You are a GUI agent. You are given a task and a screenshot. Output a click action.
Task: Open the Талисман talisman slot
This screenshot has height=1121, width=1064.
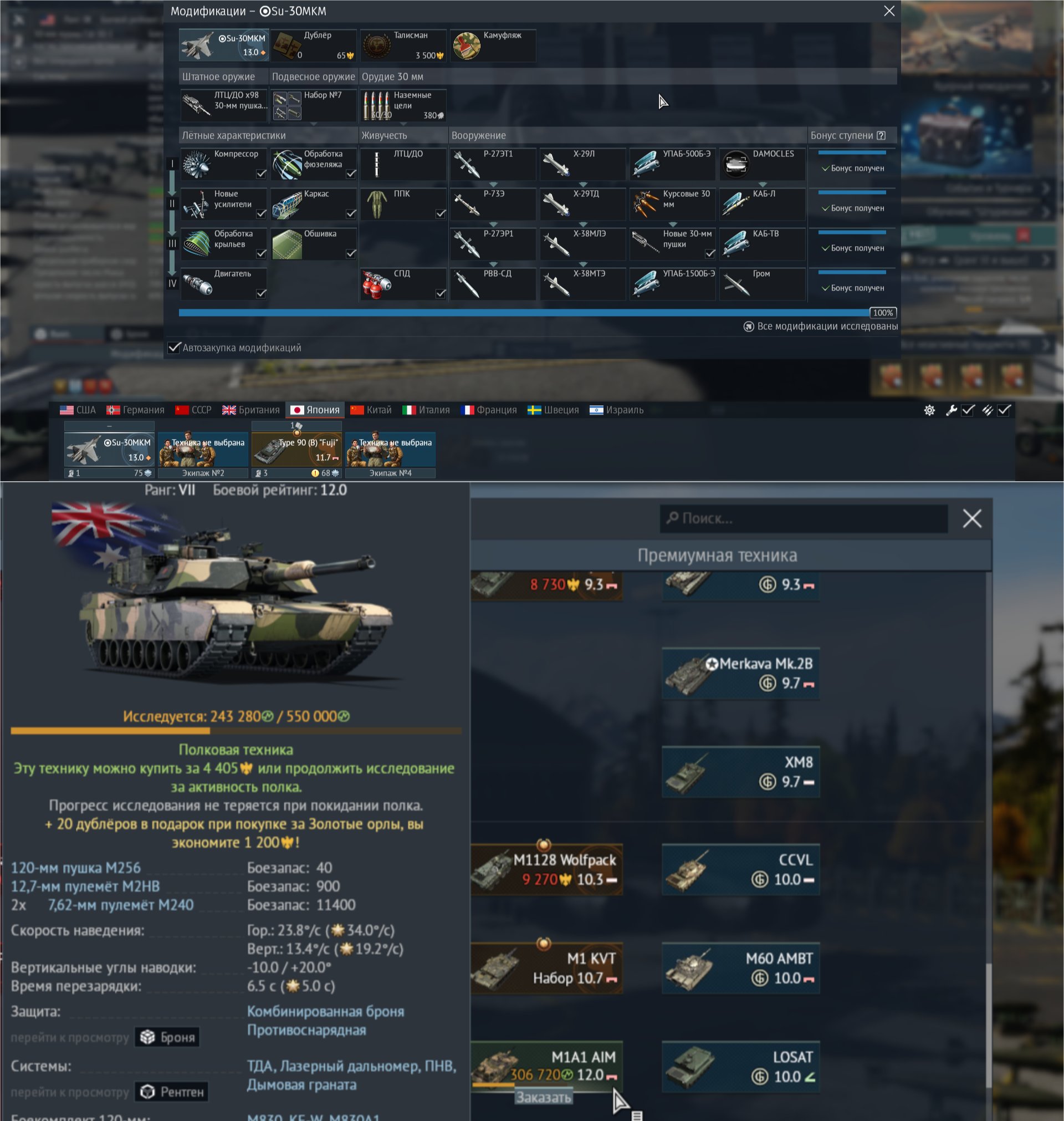tap(403, 45)
